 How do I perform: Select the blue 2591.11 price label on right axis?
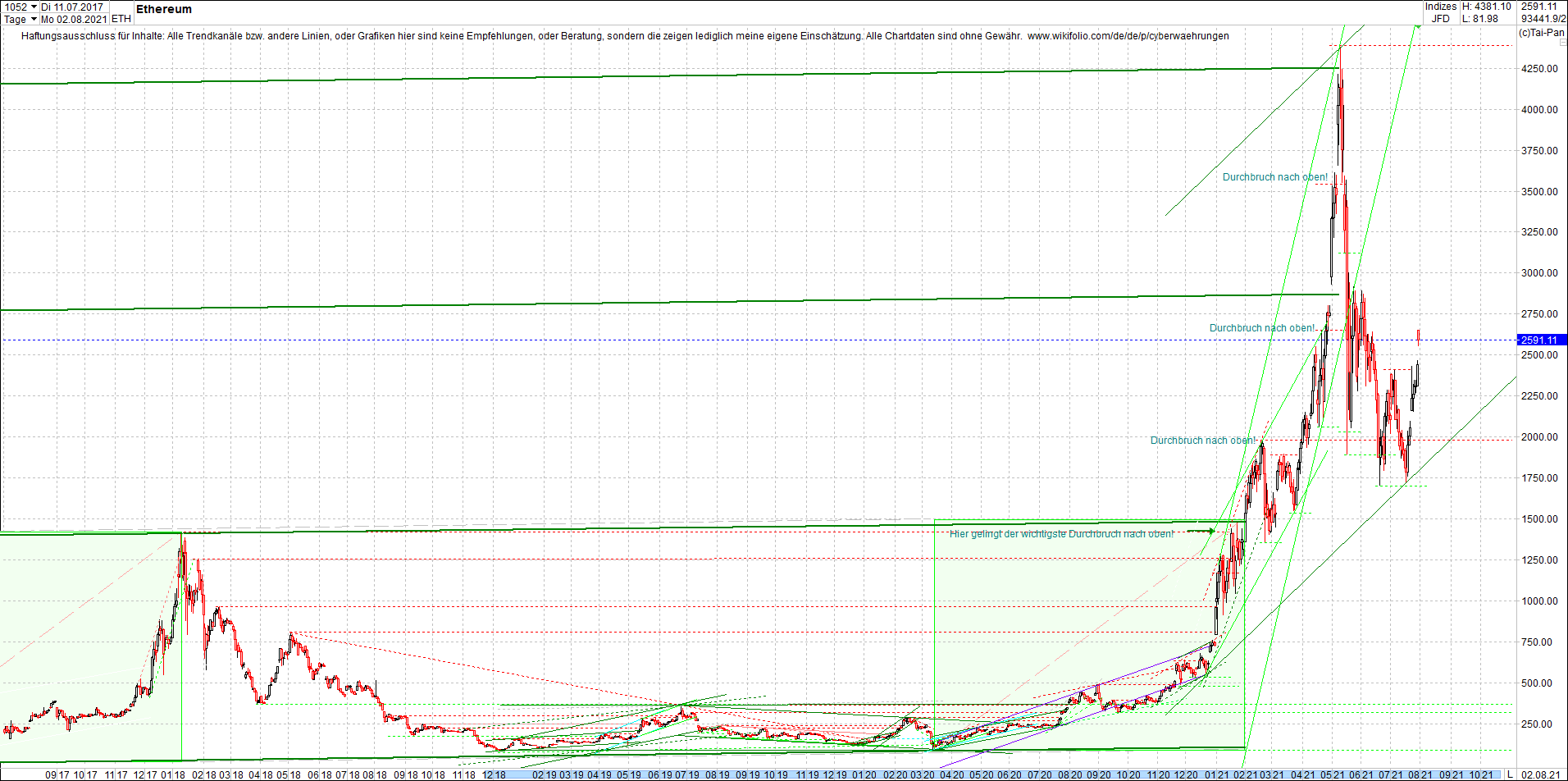point(1538,340)
